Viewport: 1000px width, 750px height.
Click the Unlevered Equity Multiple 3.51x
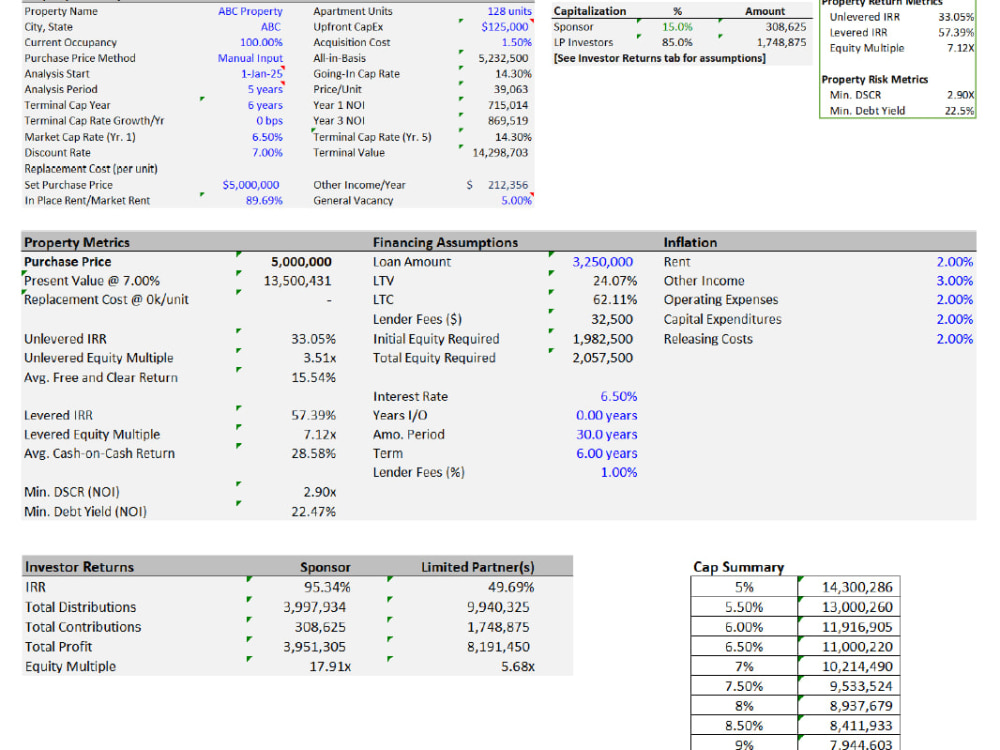tap(320, 358)
